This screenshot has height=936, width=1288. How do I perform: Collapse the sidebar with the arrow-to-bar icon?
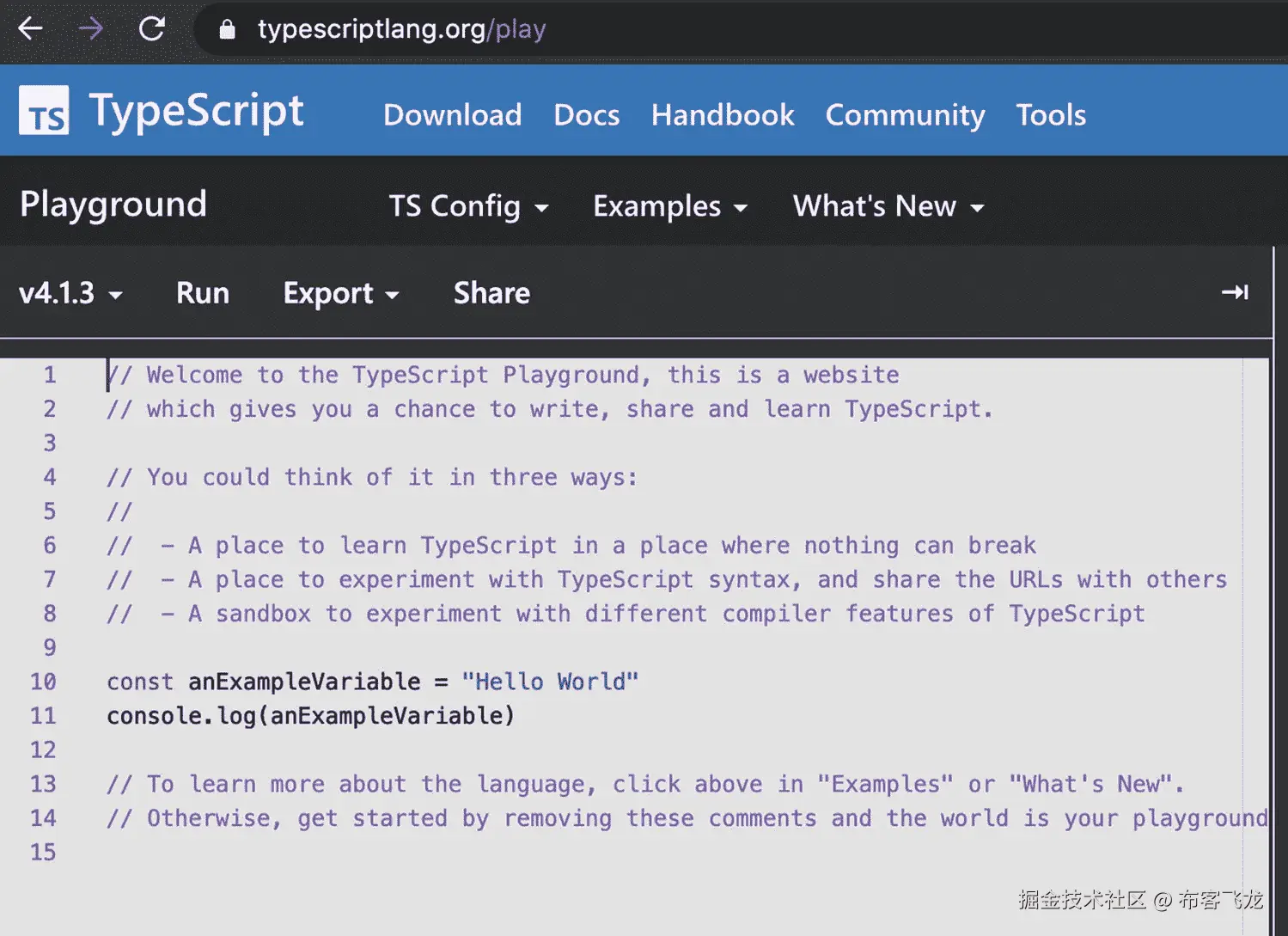click(1235, 292)
